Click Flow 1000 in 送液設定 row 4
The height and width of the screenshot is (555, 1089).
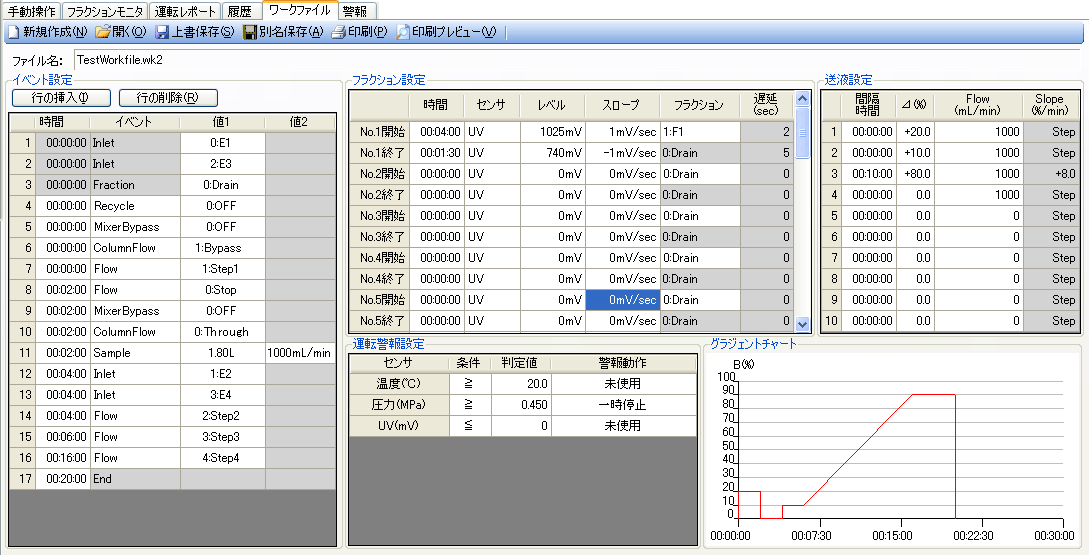click(979, 195)
